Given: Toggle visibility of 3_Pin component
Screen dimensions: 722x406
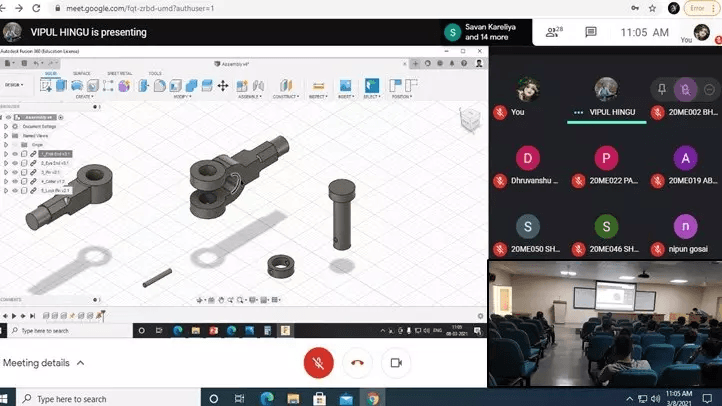Looking at the screenshot, I should pos(15,172).
